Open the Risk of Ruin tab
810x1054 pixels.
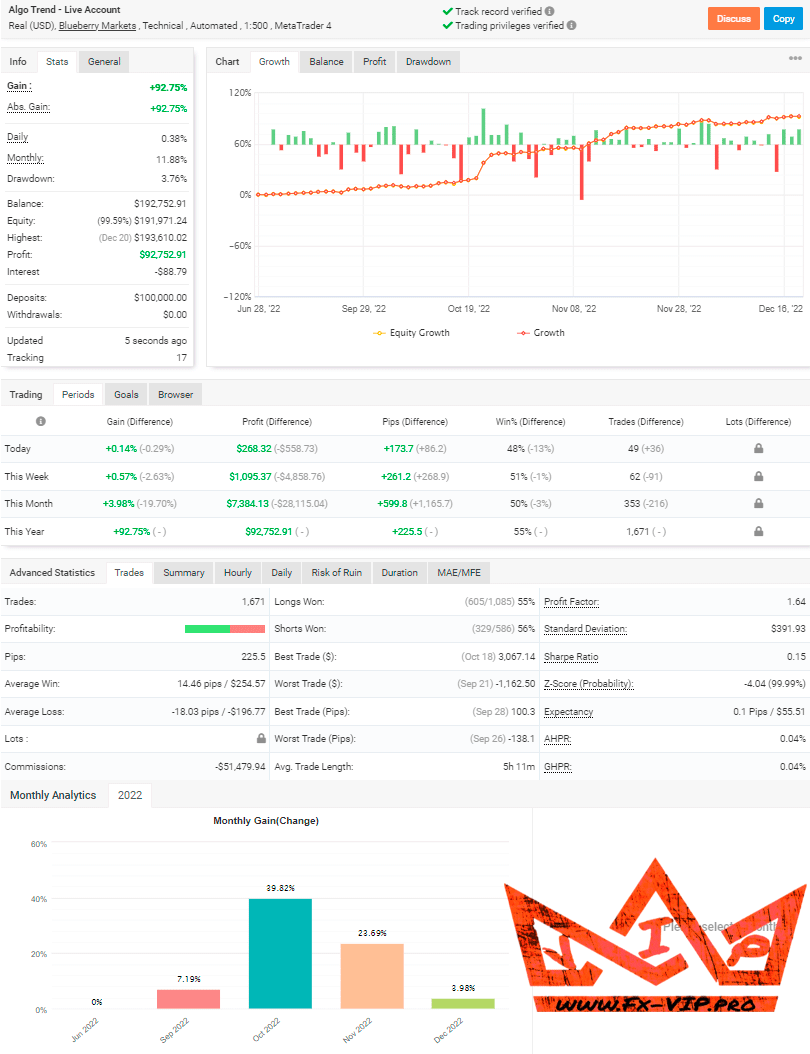336,573
